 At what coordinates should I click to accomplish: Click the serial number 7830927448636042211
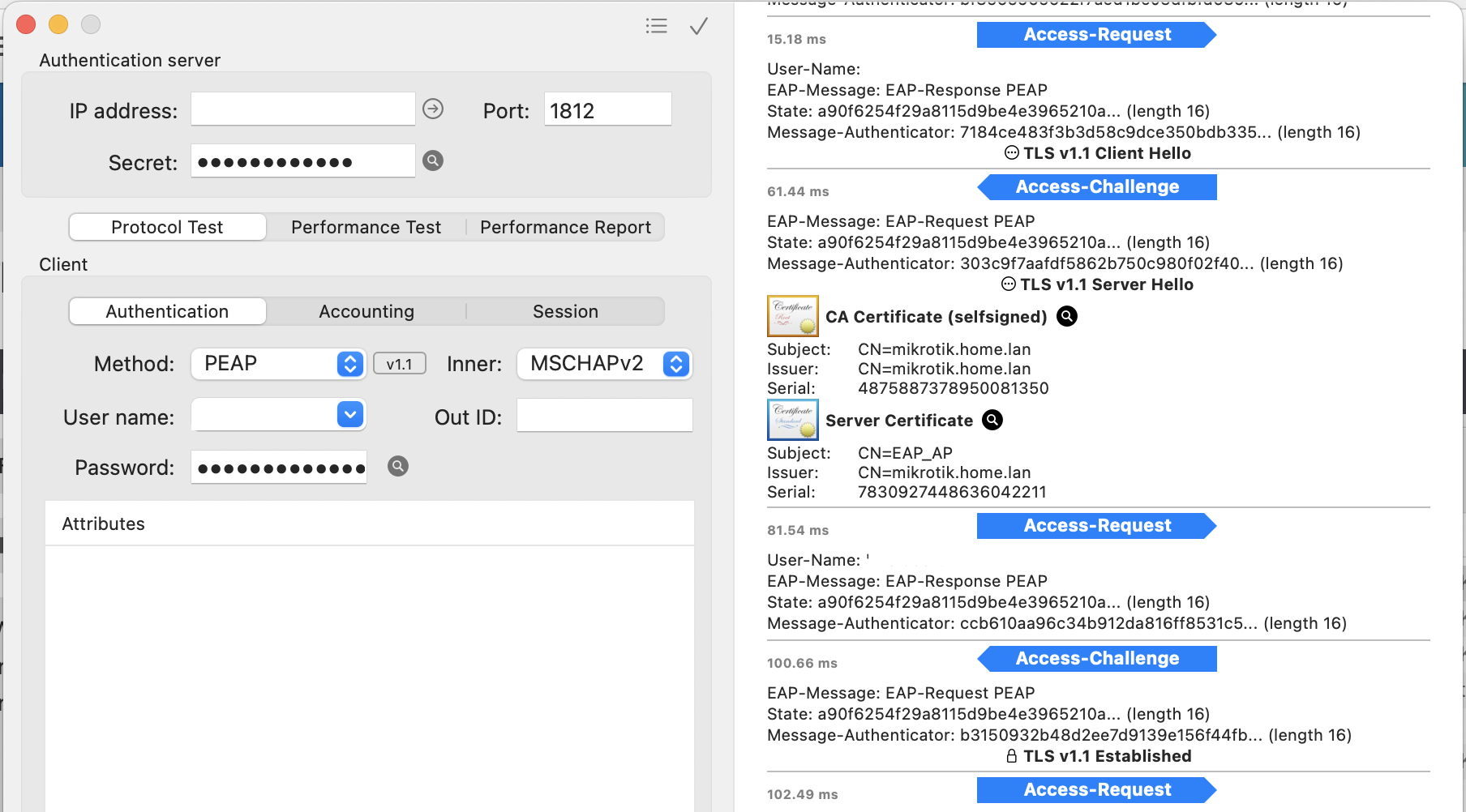(x=952, y=492)
